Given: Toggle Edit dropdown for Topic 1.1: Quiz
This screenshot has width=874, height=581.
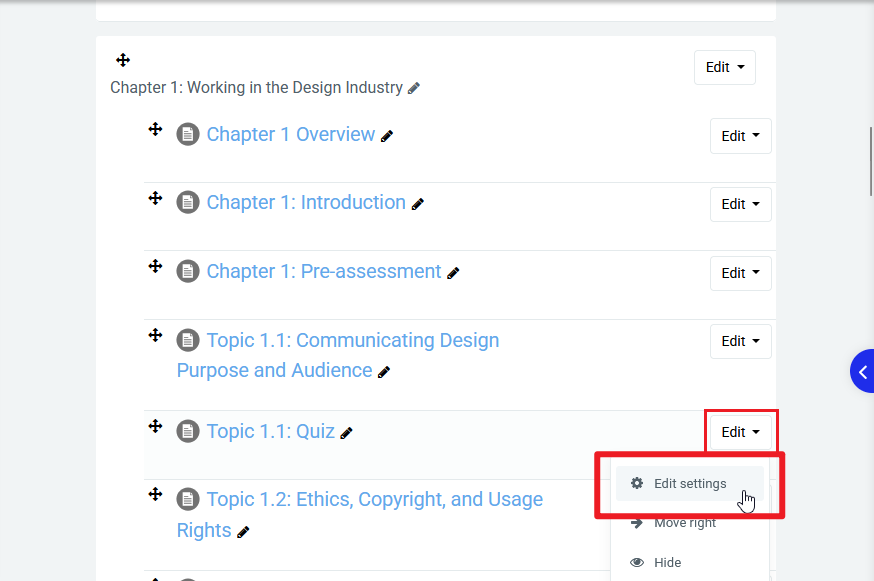Looking at the screenshot, I should (x=740, y=432).
